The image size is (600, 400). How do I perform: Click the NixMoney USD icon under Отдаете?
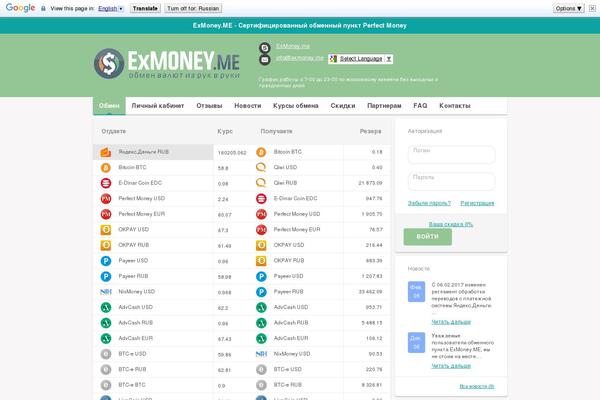(106, 292)
